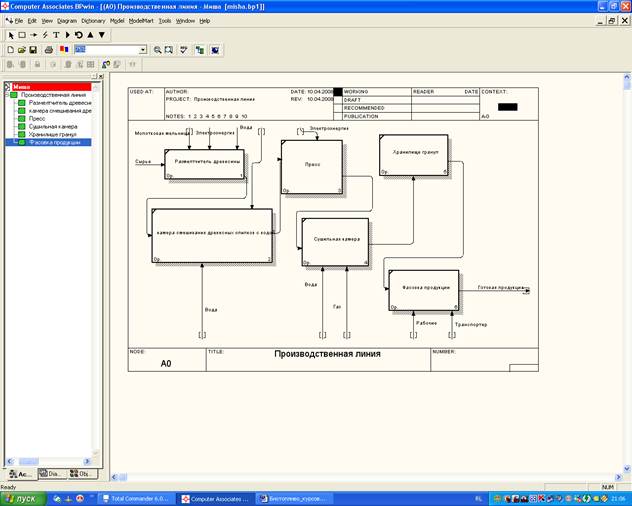This screenshot has width=632, height=506.
Task: Open the ModelMart menu
Action: pyautogui.click(x=141, y=21)
